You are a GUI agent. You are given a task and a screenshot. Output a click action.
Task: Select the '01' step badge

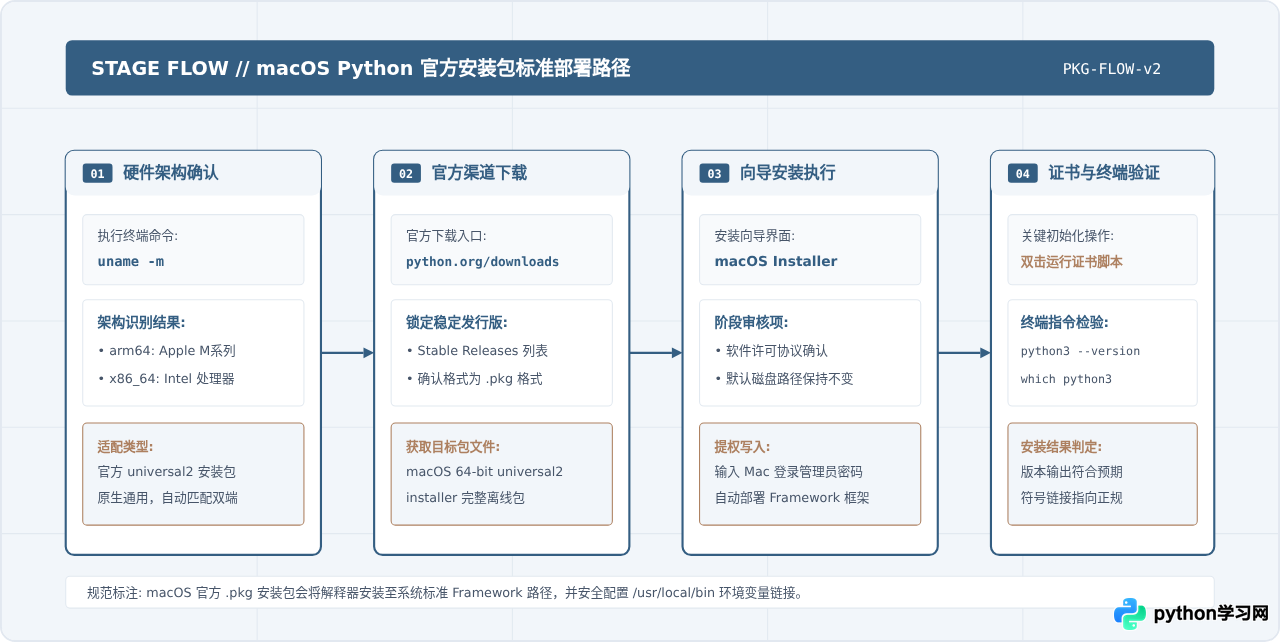(x=97, y=173)
